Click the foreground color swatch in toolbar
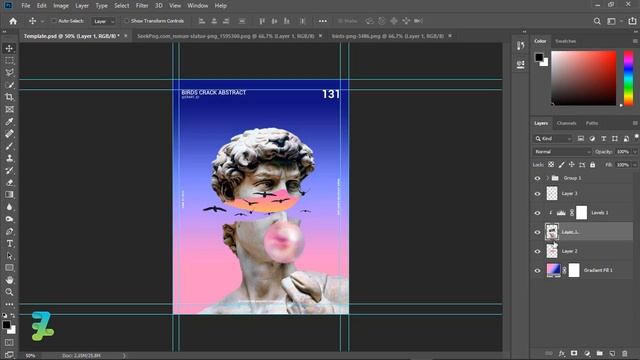640x360 pixels. click(x=6, y=325)
